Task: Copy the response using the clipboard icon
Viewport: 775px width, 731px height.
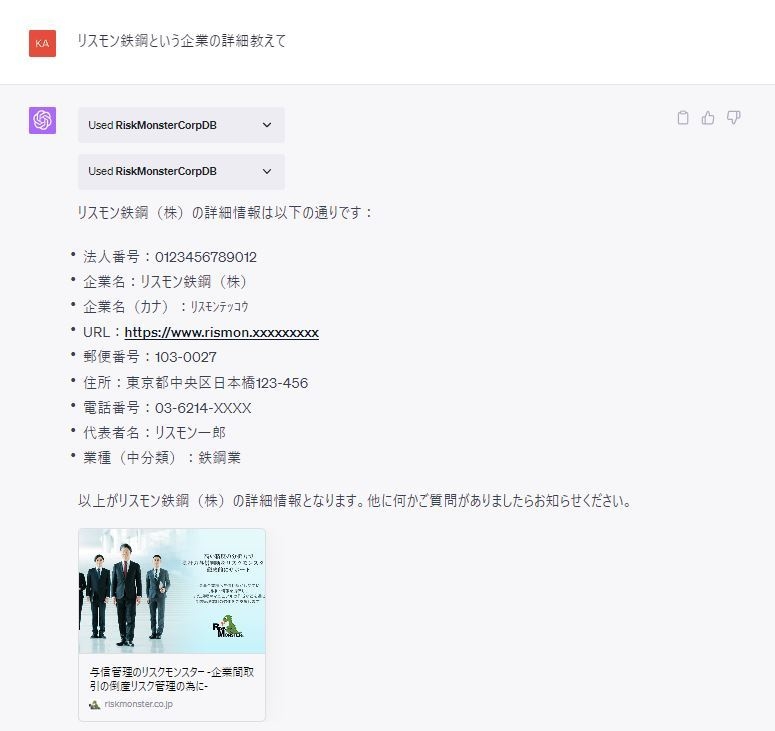Action: pos(683,118)
